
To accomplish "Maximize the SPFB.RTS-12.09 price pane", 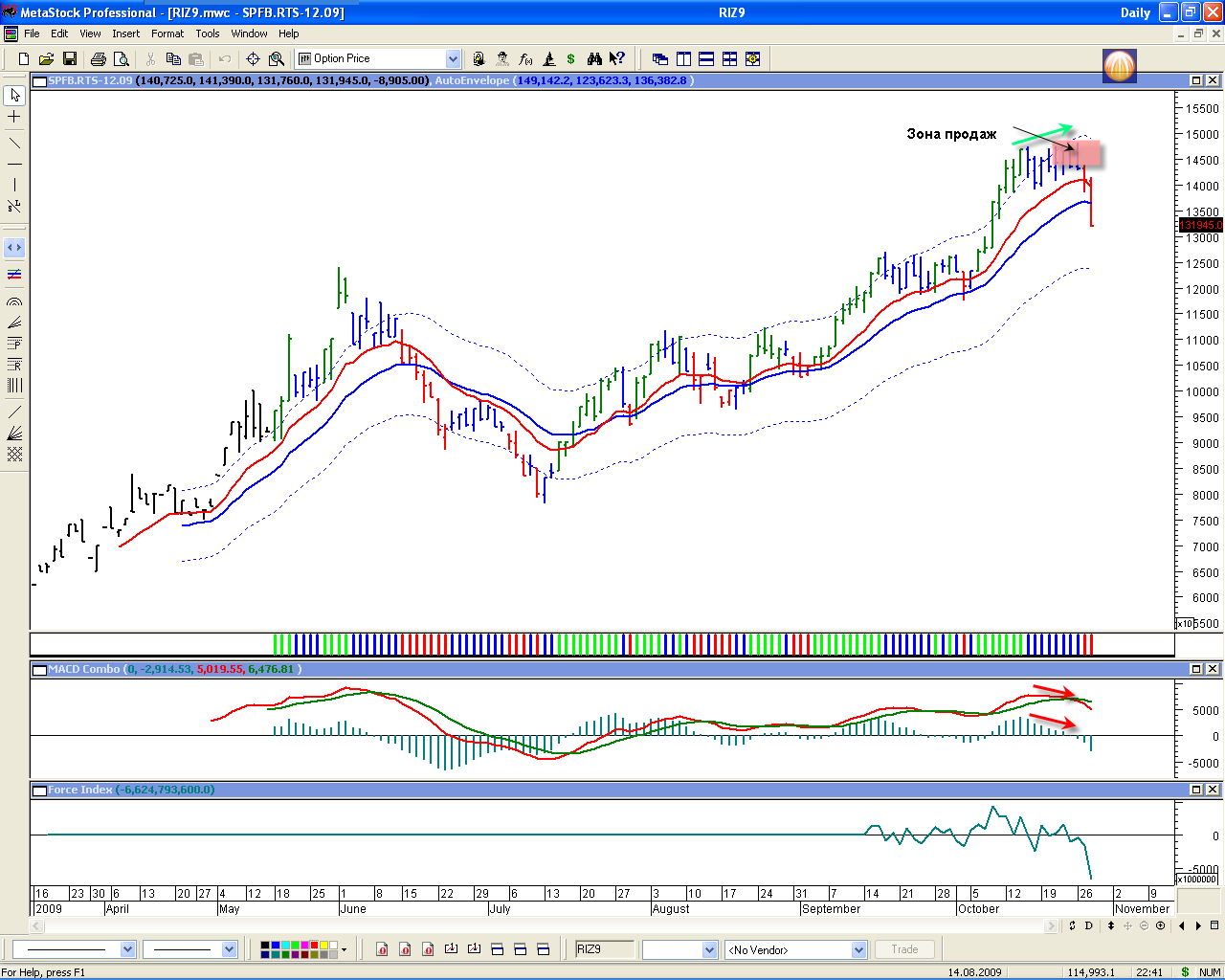I will [1196, 80].
